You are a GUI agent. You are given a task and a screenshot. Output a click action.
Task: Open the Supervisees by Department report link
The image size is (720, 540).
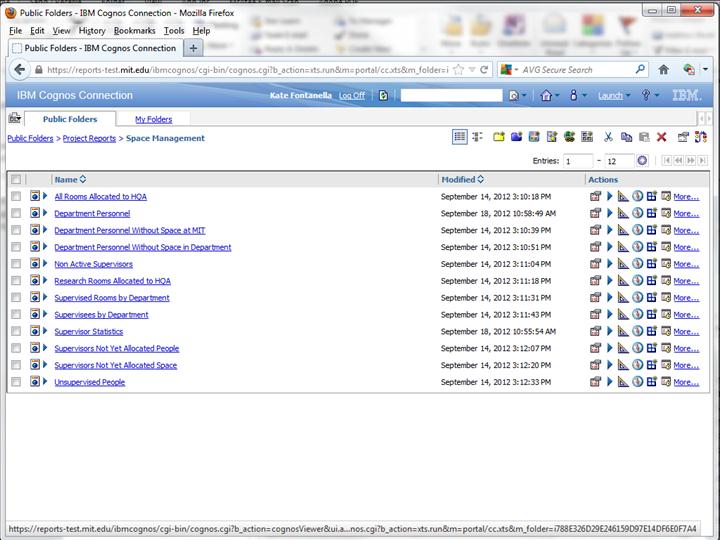pyautogui.click(x=101, y=315)
